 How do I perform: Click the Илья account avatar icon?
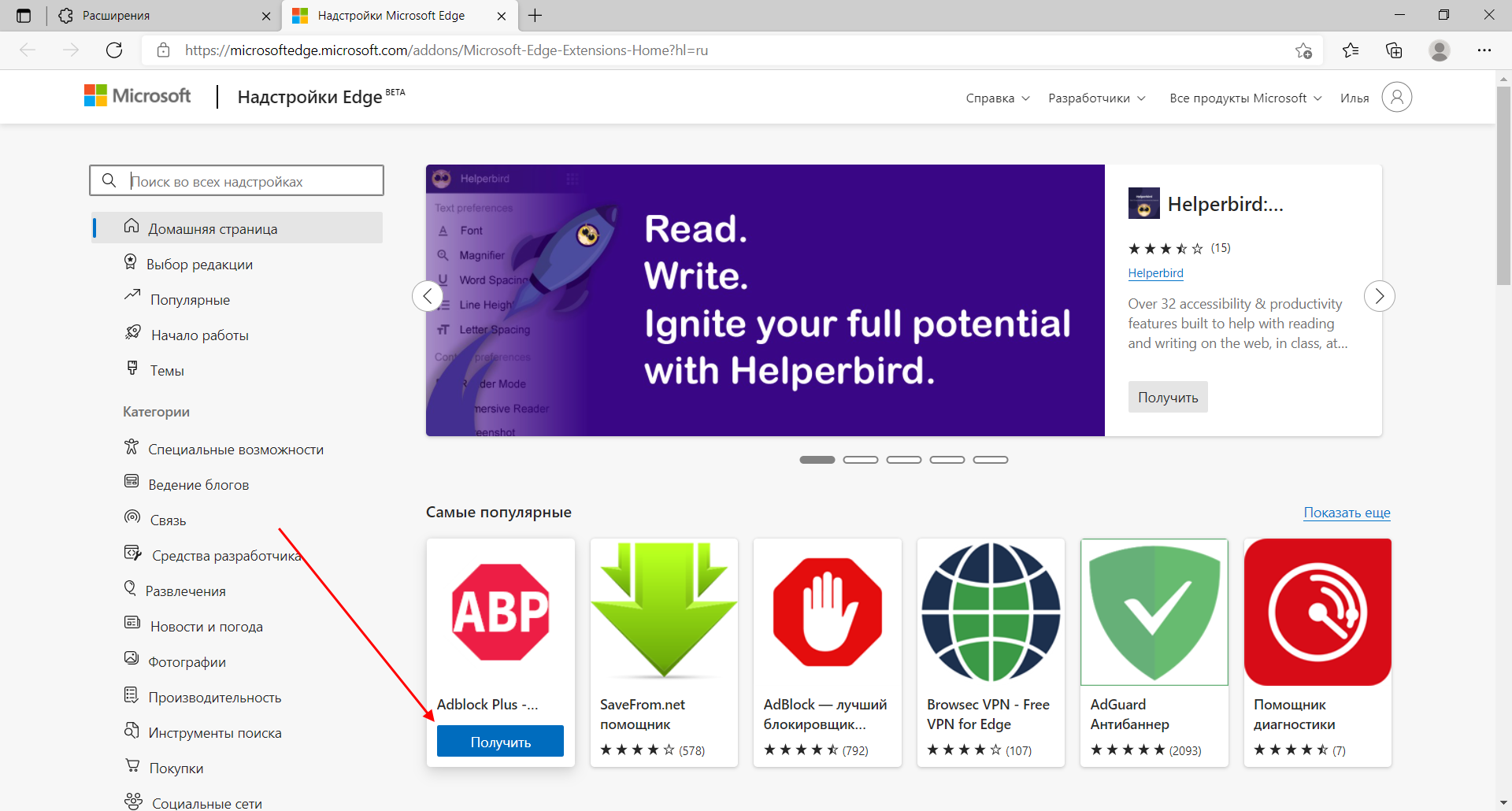tap(1397, 97)
